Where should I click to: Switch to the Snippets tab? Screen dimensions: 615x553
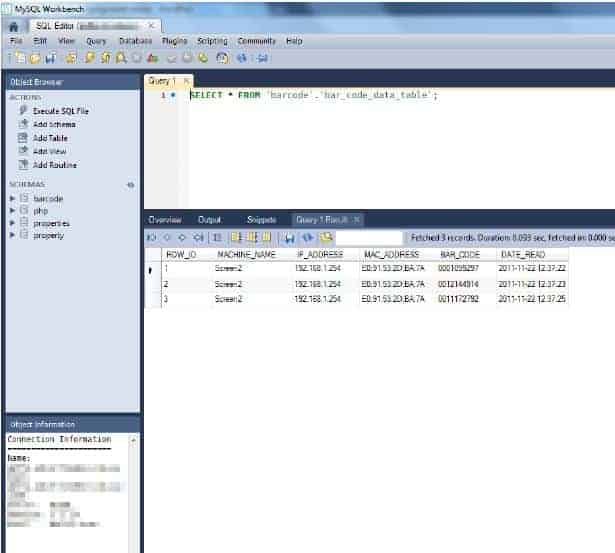pos(261,219)
